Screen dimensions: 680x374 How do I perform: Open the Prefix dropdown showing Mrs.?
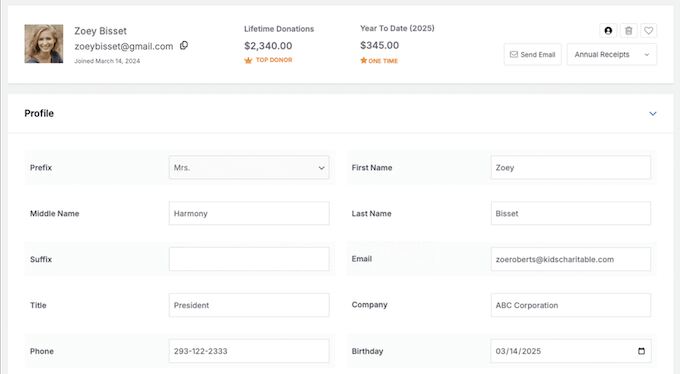tap(249, 167)
